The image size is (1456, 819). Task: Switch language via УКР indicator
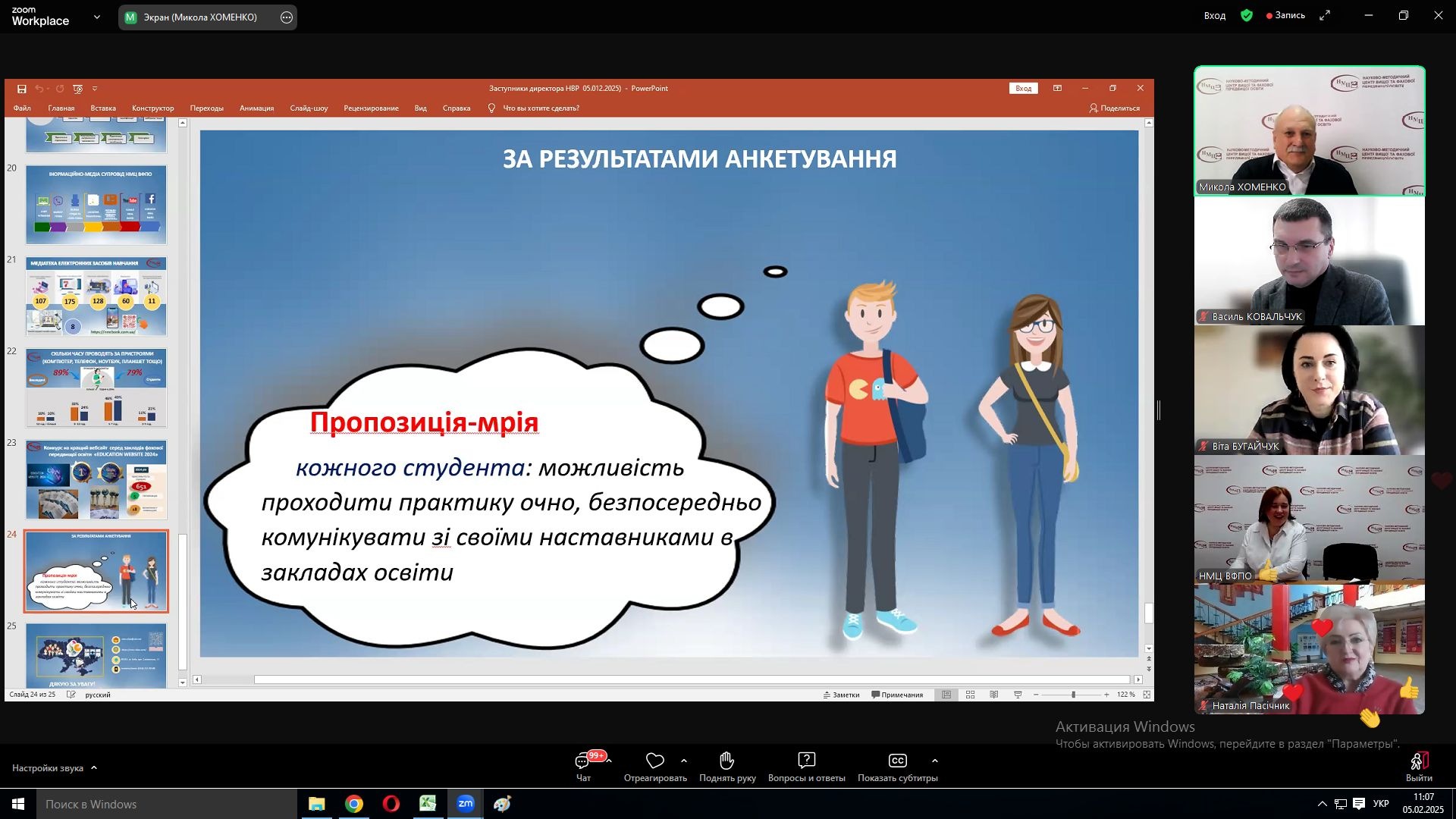tap(1382, 805)
